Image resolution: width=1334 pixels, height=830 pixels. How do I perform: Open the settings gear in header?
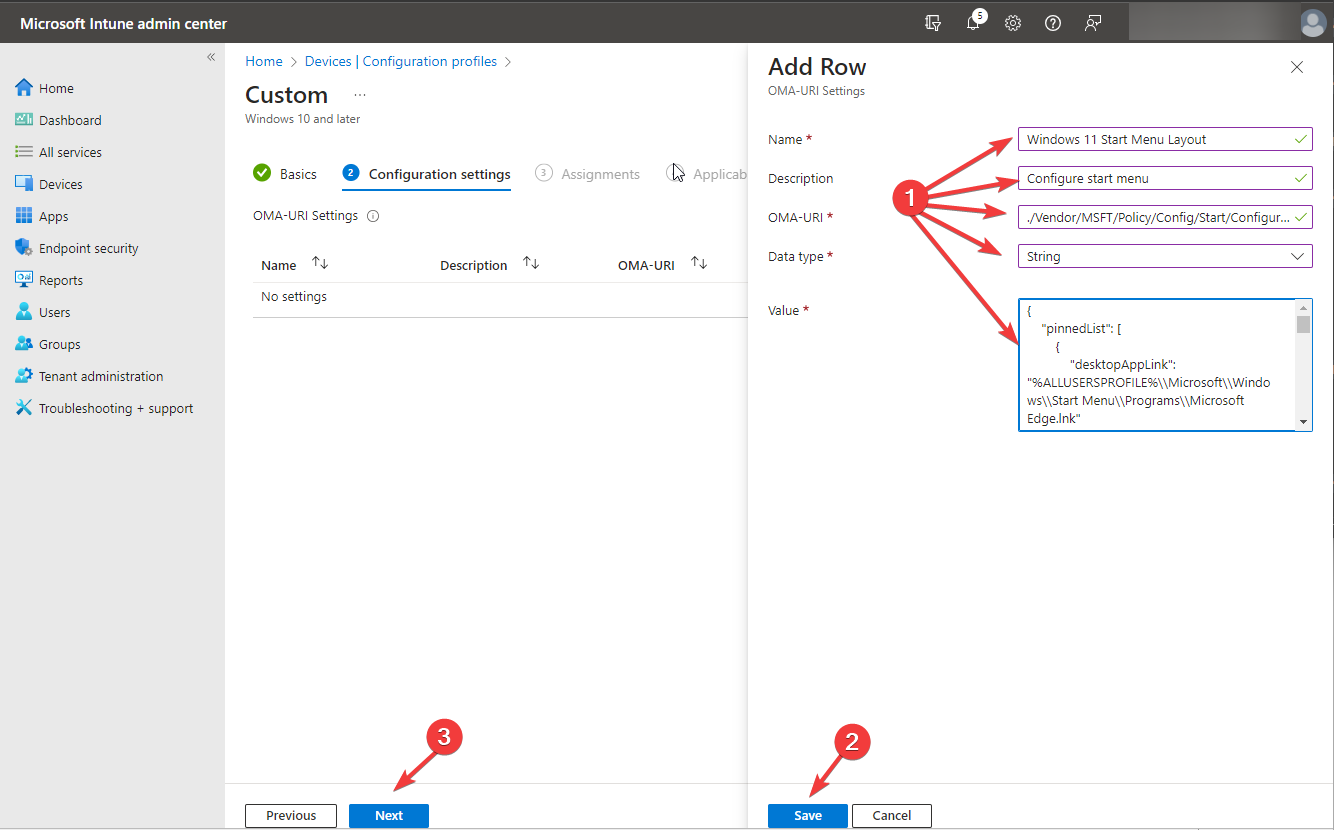(x=1013, y=23)
